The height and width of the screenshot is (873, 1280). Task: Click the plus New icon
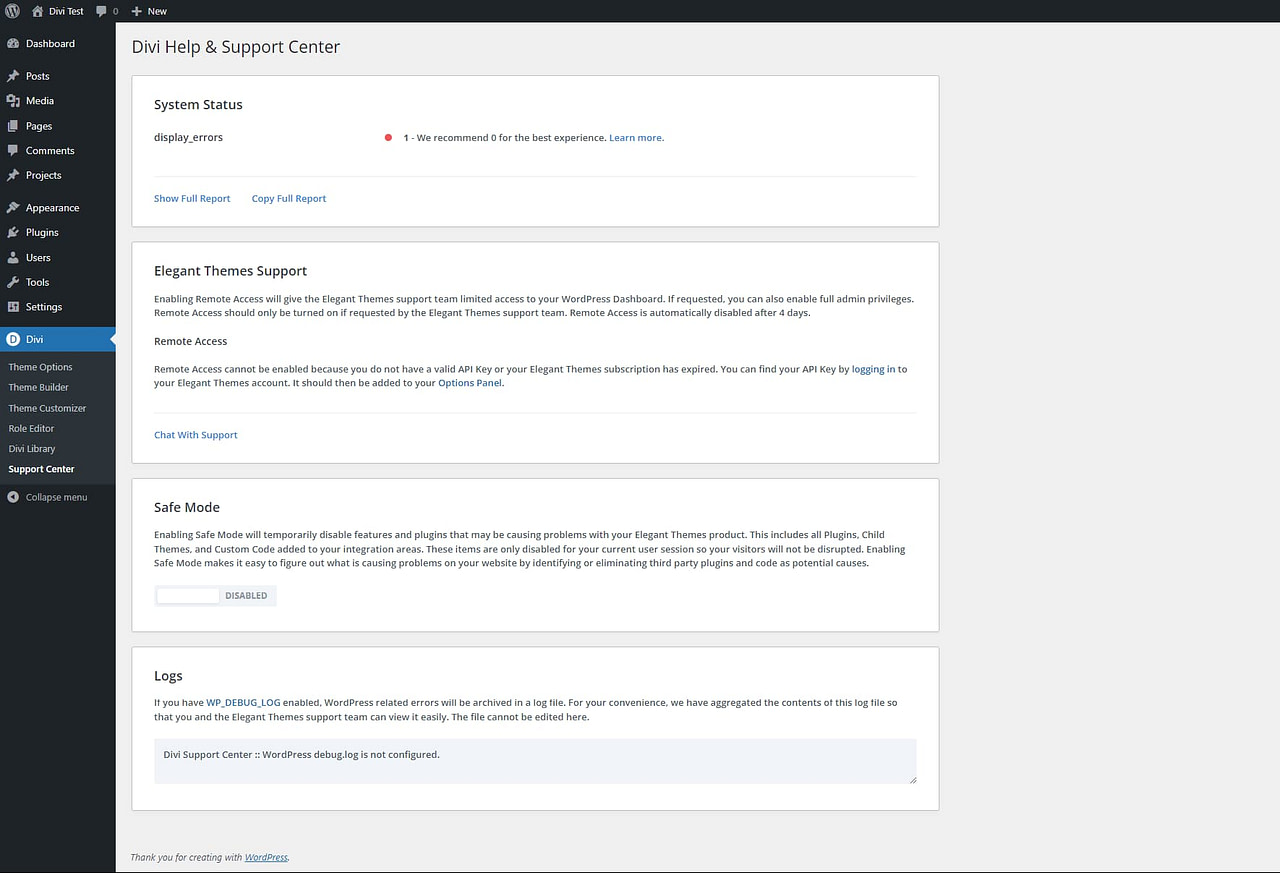tap(137, 11)
